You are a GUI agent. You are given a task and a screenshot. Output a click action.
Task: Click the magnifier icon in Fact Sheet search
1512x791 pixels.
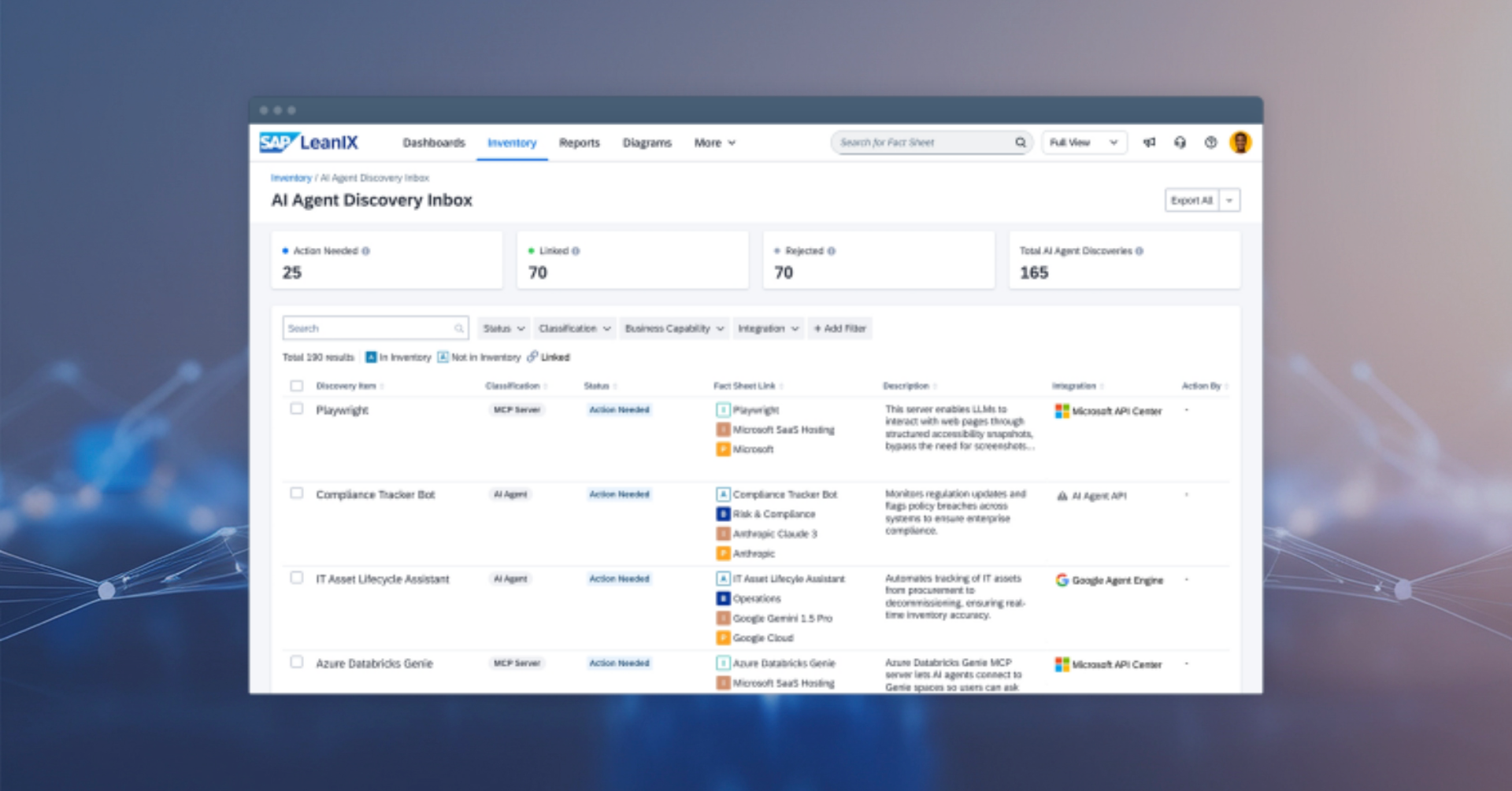pos(1020,142)
